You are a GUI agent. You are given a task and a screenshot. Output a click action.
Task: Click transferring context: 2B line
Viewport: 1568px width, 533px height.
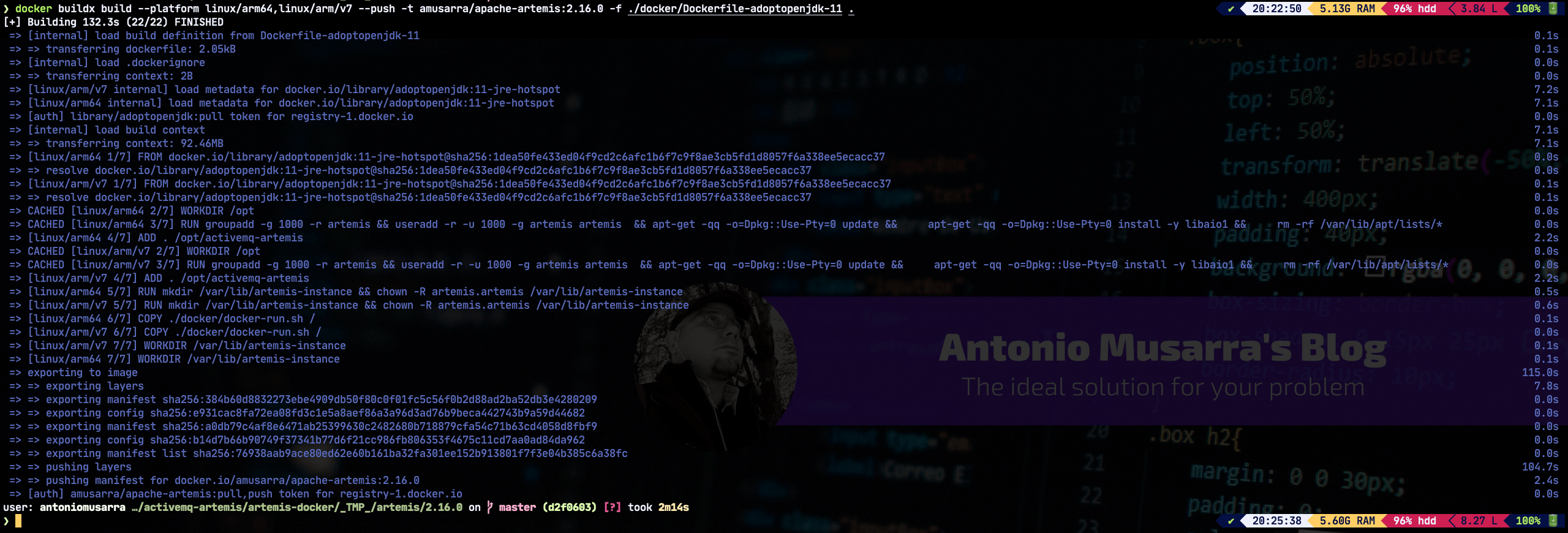coord(101,76)
